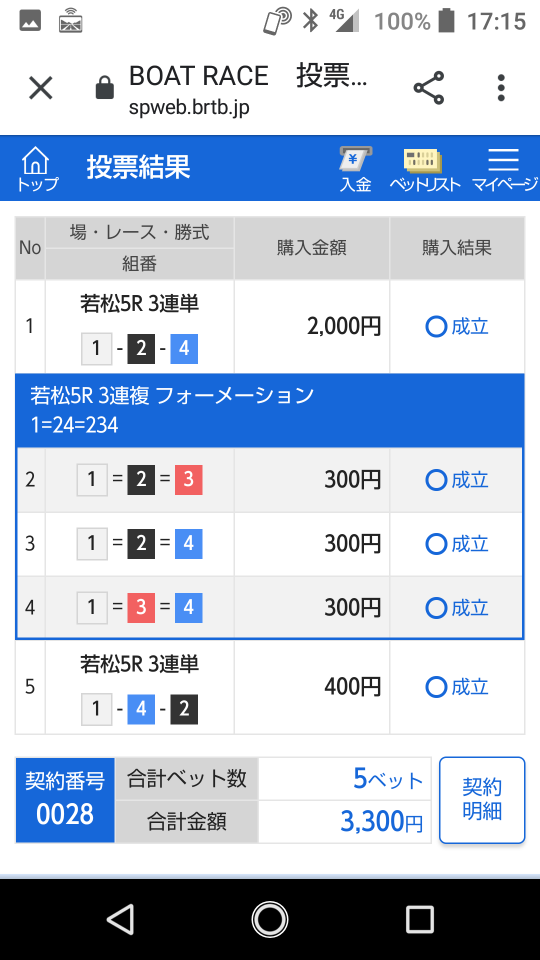Open the マイページ hamburger menu
Screen dimensions: 540x960
click(x=504, y=170)
